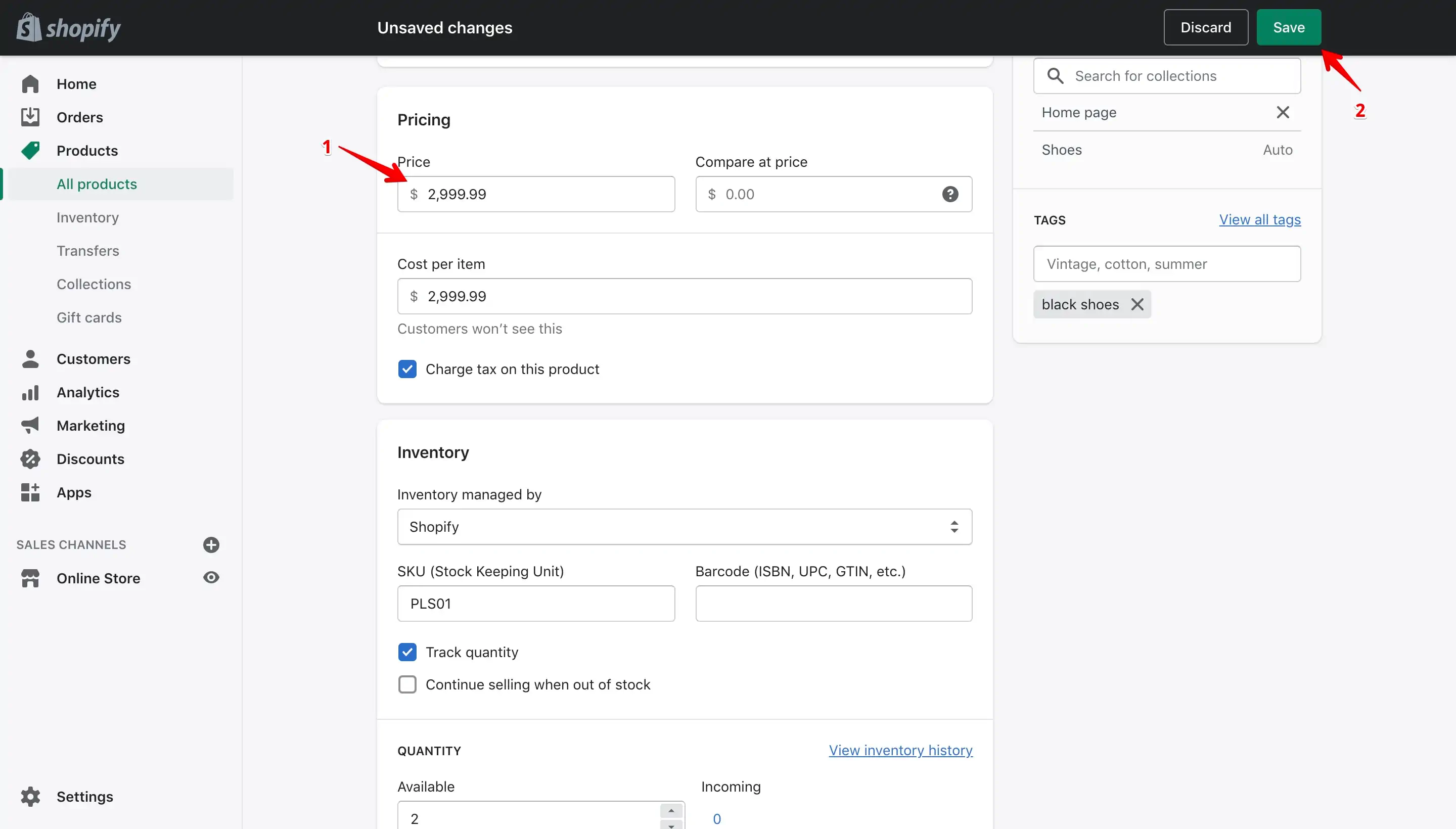The image size is (1456, 829).
Task: Go to Collections in Products submenu
Action: pos(94,284)
